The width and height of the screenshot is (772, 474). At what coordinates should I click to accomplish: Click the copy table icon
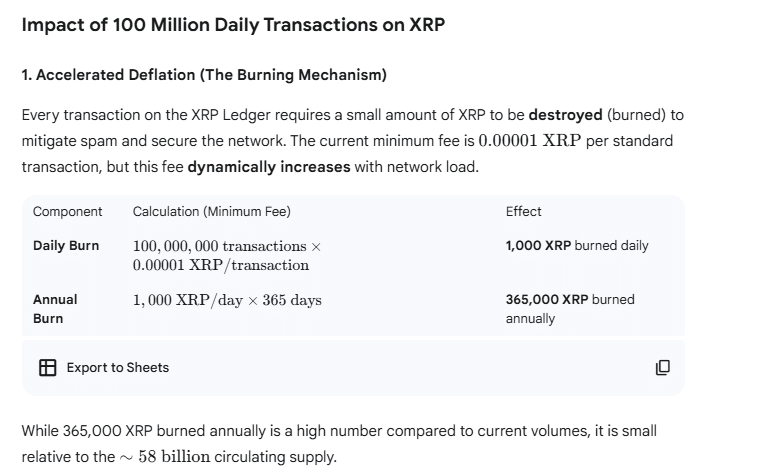click(x=662, y=367)
